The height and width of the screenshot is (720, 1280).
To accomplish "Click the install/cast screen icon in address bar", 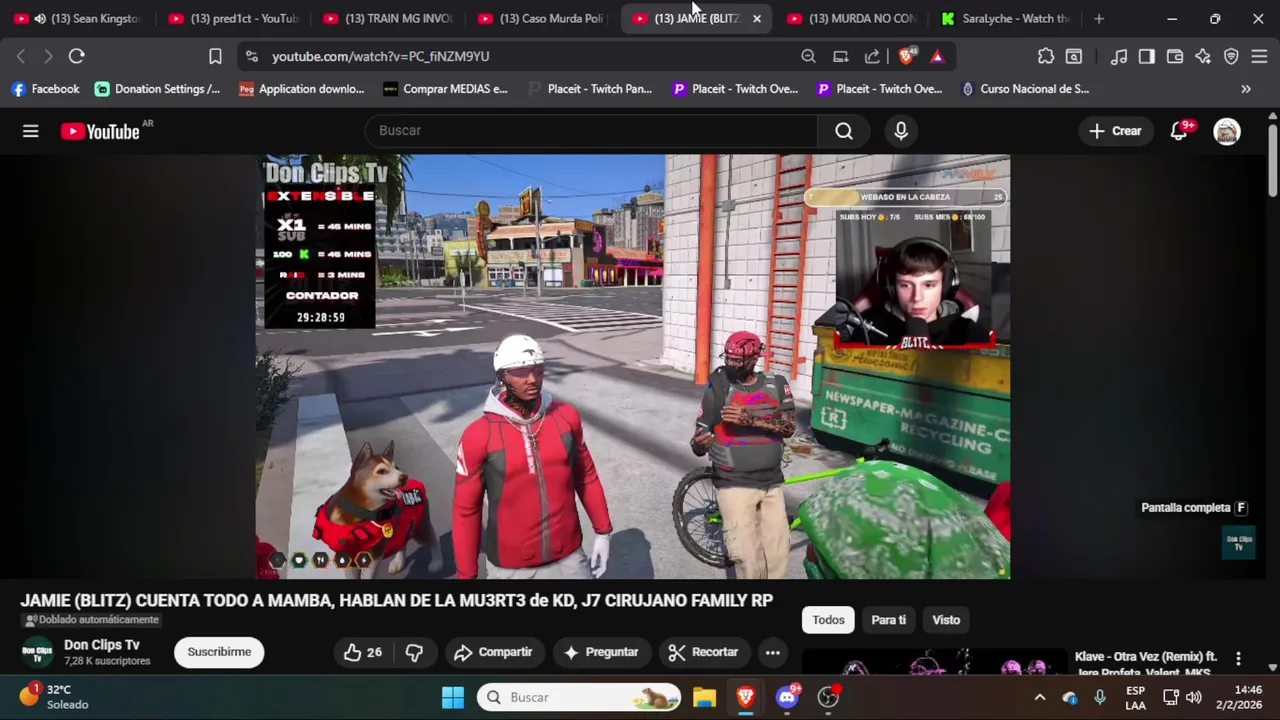I will 840,56.
